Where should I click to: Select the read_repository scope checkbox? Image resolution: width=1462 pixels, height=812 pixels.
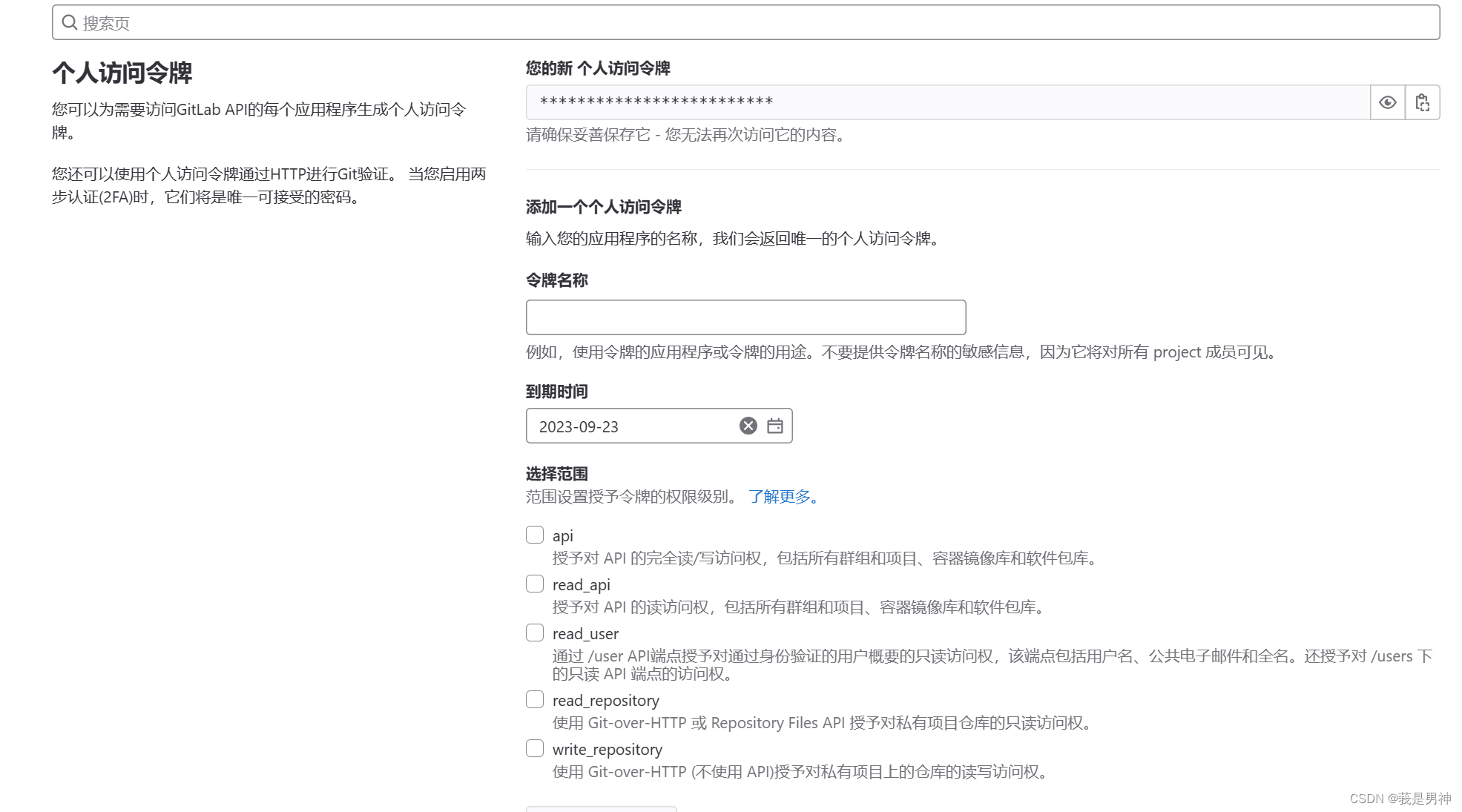pyautogui.click(x=535, y=699)
